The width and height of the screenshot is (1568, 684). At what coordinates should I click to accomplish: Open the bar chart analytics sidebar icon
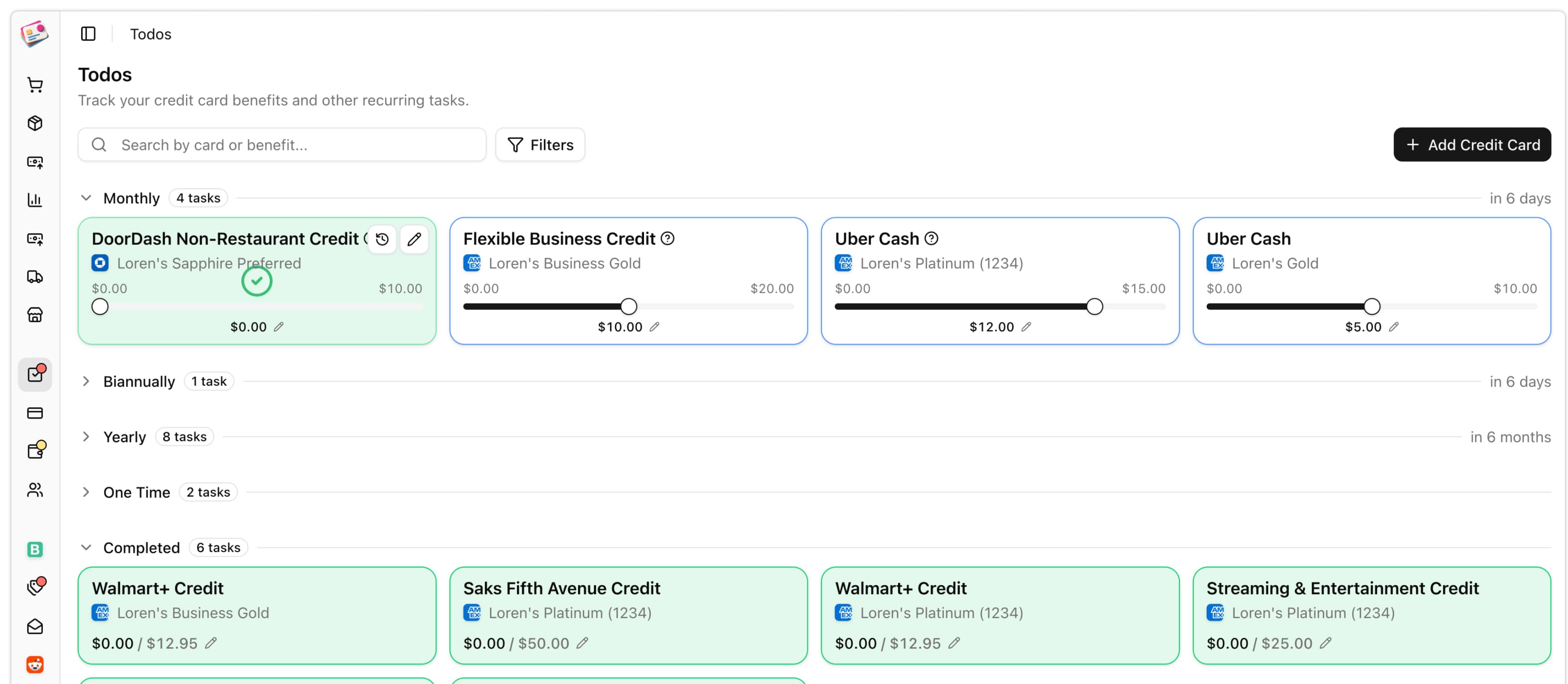click(35, 200)
